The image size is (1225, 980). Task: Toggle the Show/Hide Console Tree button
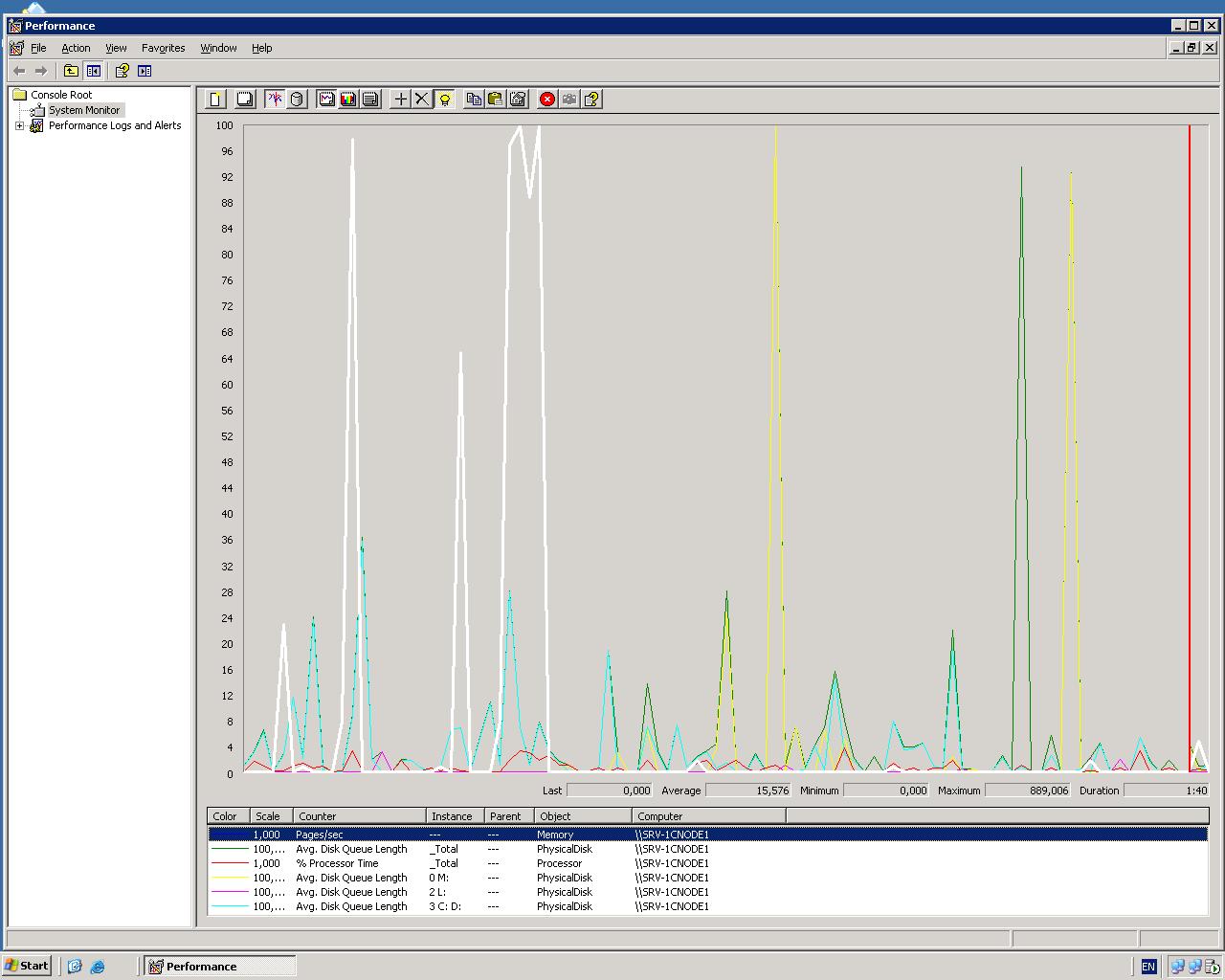tap(93, 71)
